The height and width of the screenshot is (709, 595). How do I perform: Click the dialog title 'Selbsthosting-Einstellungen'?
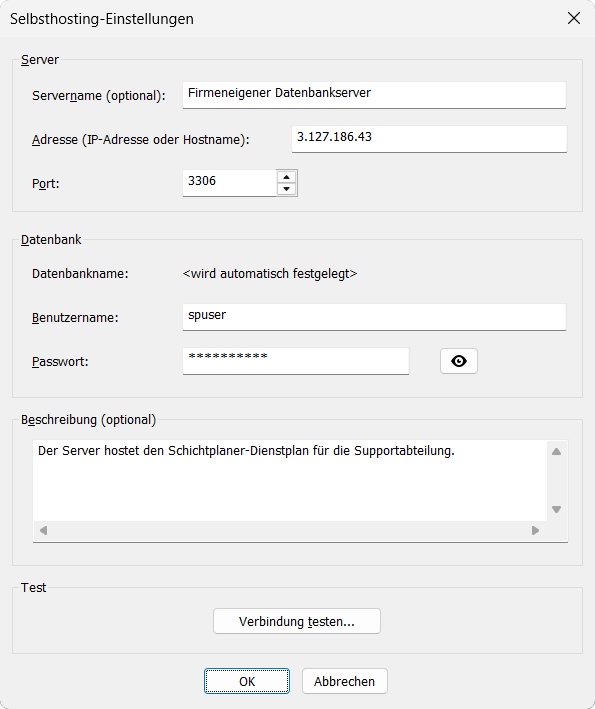click(x=102, y=19)
